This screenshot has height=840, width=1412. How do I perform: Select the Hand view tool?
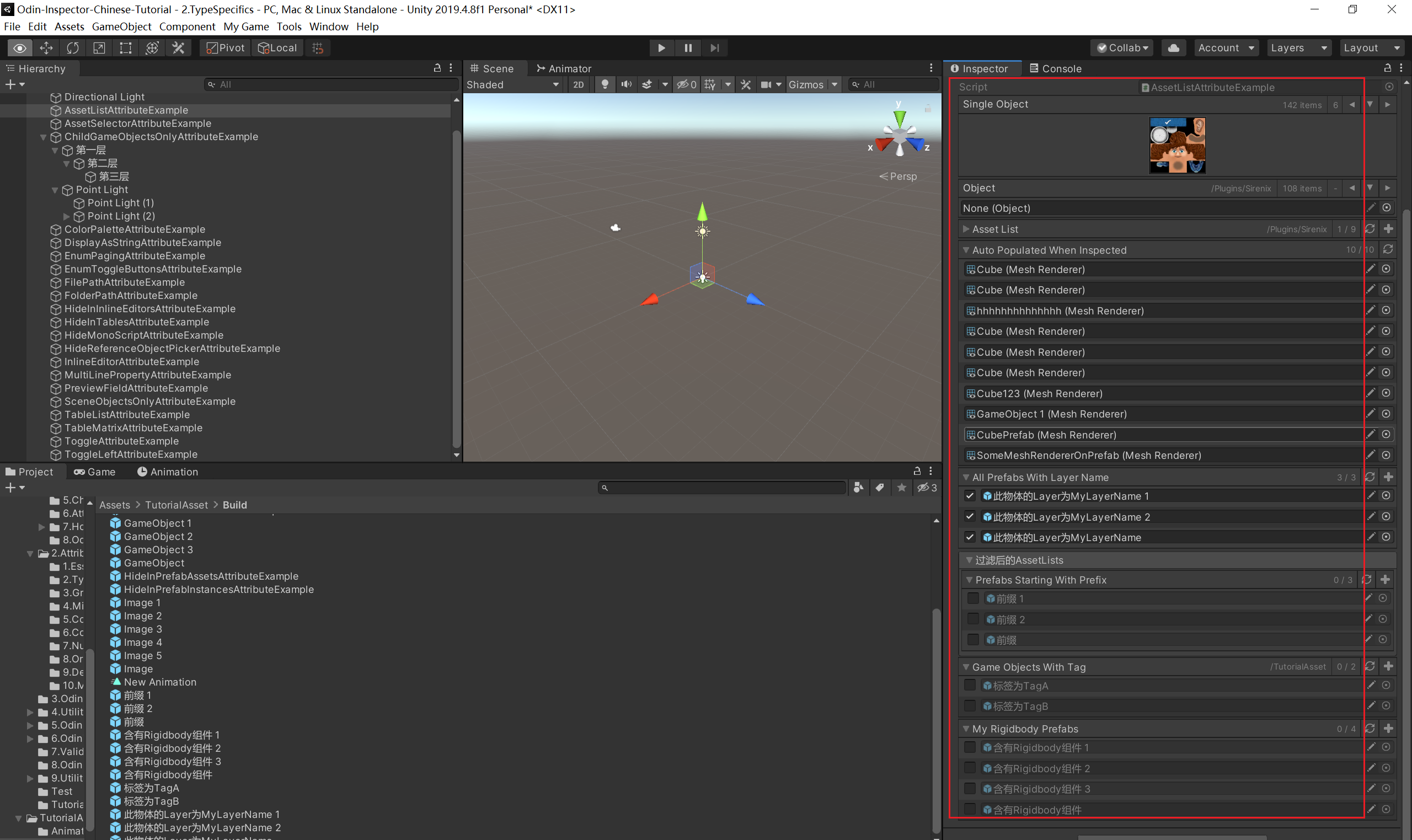point(20,48)
